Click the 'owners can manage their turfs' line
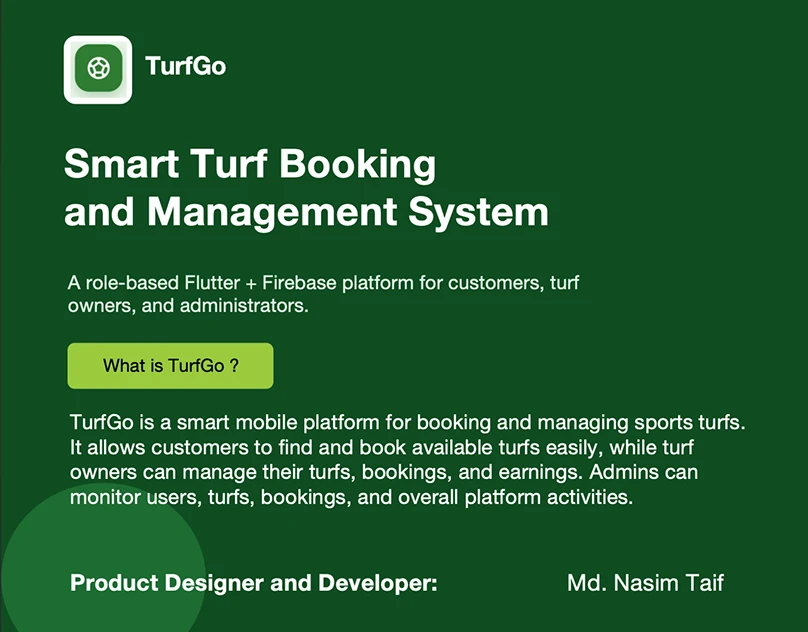Viewport: 808px width, 632px height. [x=384, y=472]
